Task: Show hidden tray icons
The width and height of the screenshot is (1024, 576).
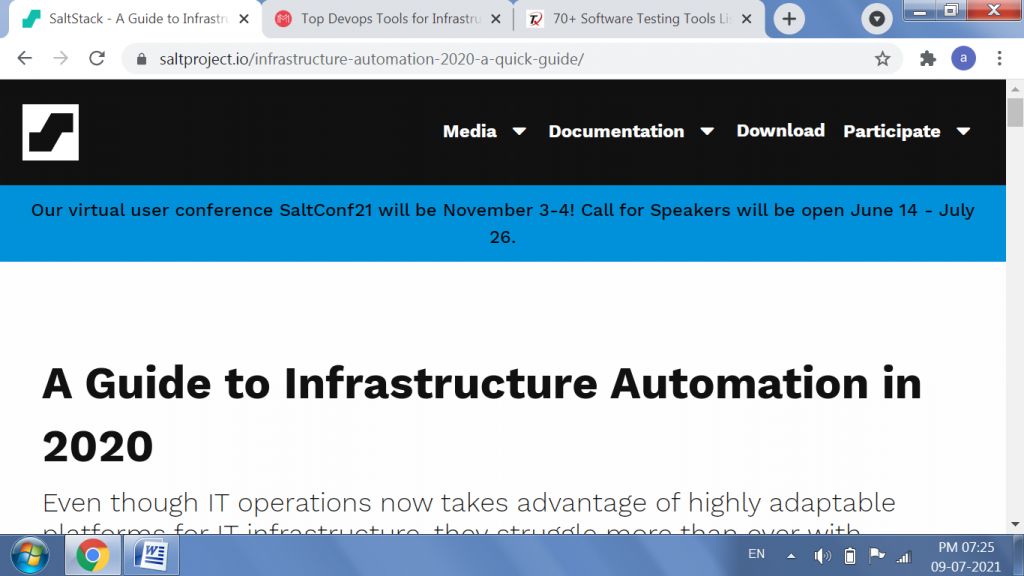Action: click(x=791, y=556)
